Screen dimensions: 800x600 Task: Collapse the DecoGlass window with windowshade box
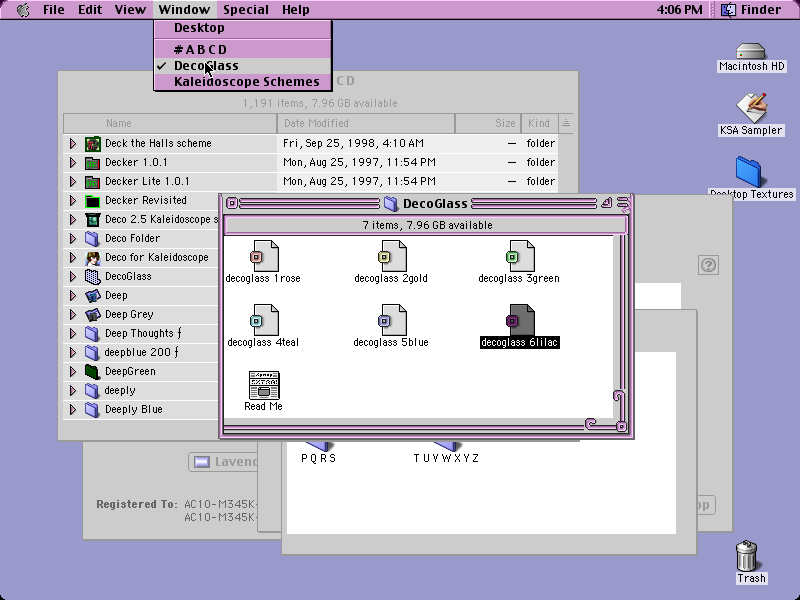(x=623, y=204)
